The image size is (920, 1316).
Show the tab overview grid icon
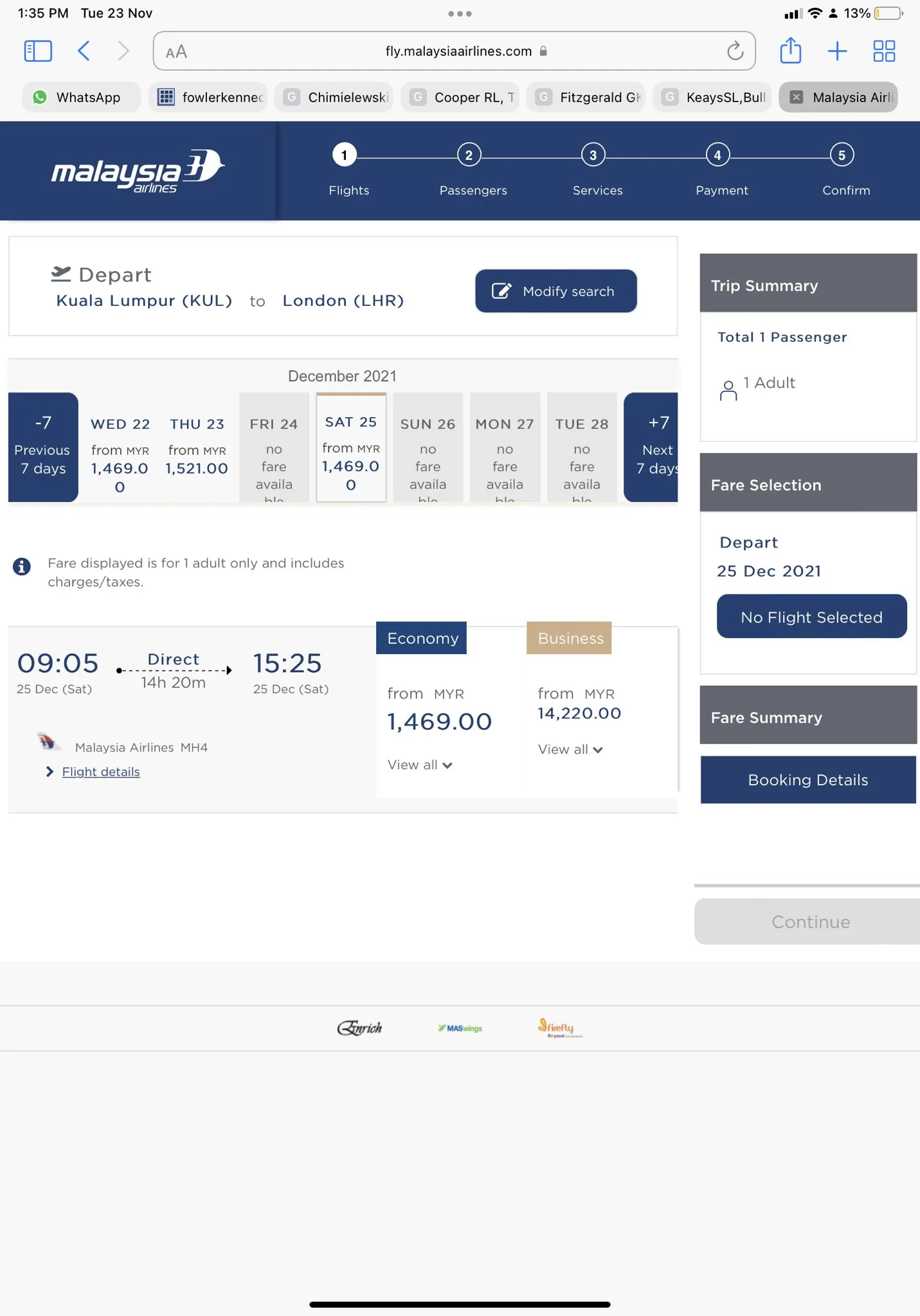click(884, 51)
